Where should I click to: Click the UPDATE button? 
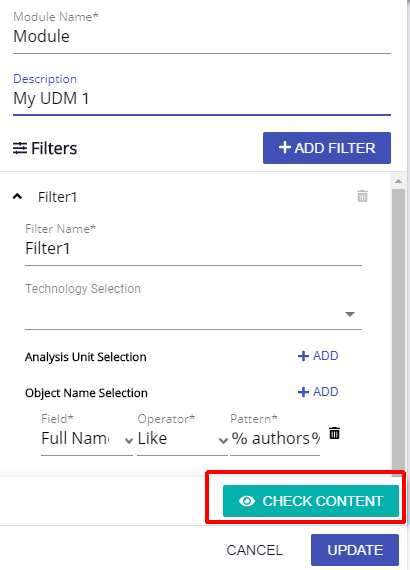pos(355,550)
